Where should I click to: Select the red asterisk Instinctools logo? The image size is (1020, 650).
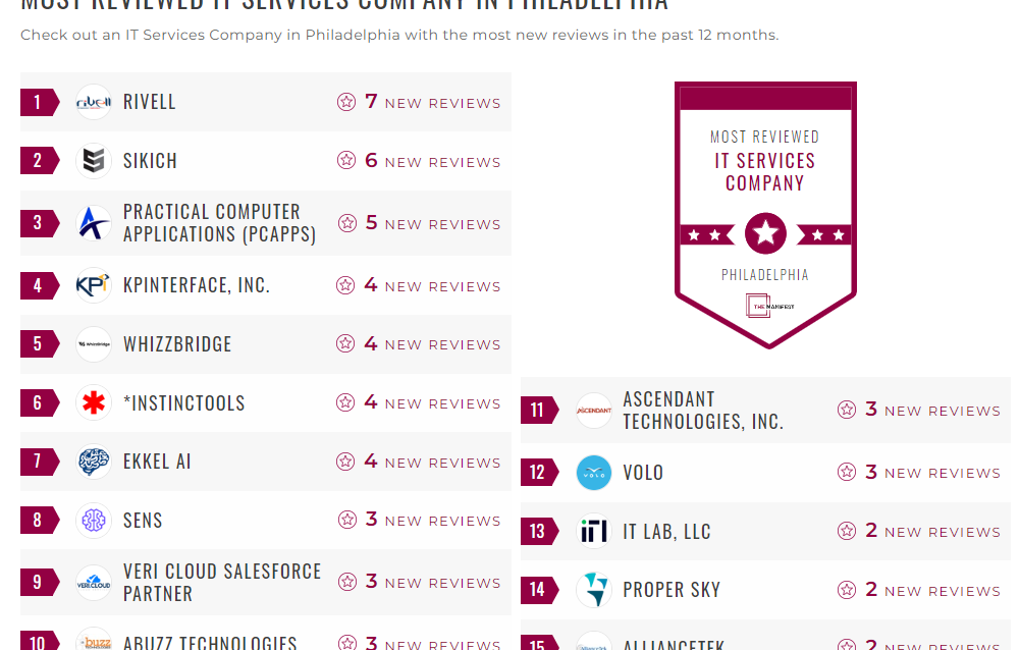point(93,403)
